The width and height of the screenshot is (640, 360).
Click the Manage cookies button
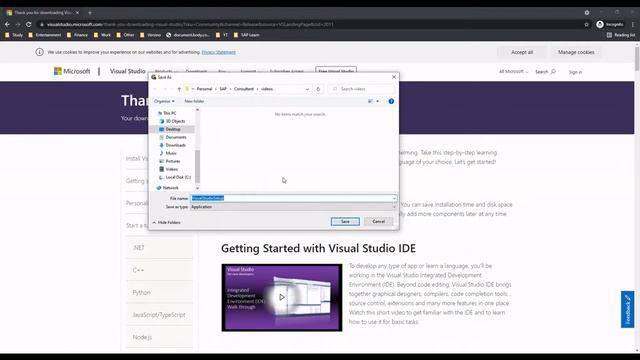coord(576,52)
